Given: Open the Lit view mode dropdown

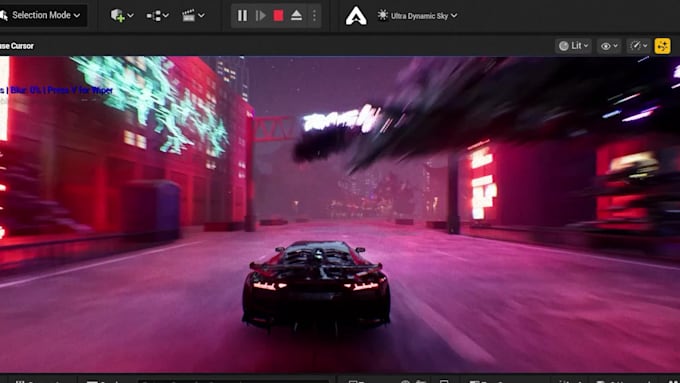Looking at the screenshot, I should 573,46.
